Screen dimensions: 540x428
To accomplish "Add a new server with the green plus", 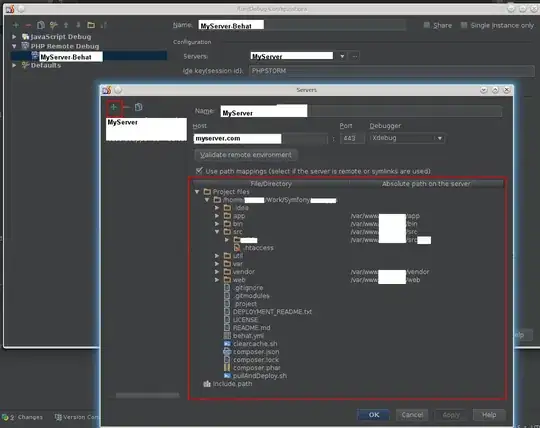I will point(114,107).
